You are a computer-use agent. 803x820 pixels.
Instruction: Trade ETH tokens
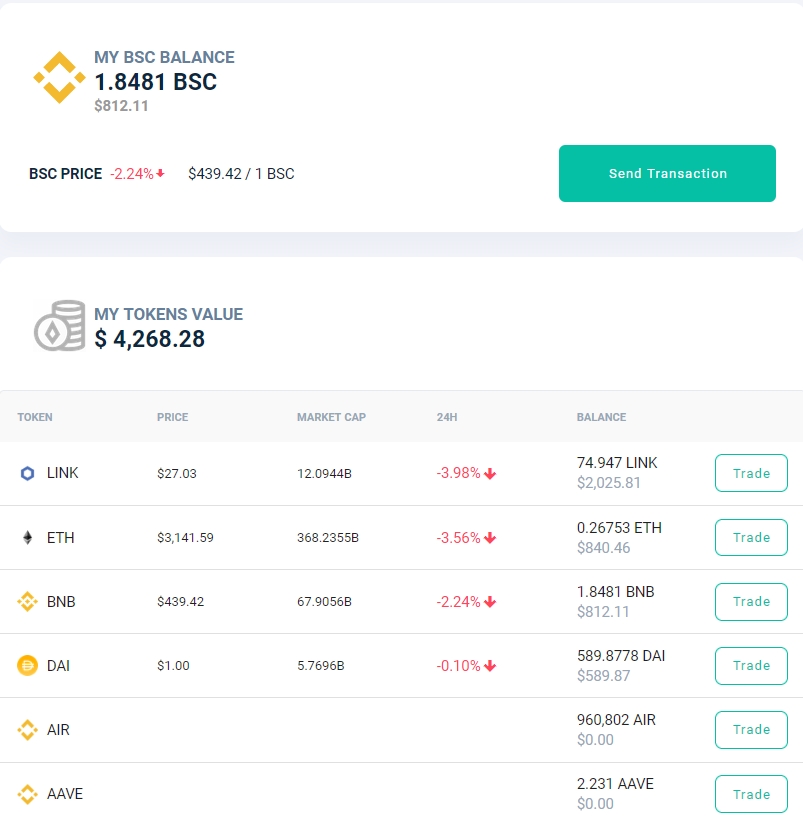pyautogui.click(x=751, y=537)
